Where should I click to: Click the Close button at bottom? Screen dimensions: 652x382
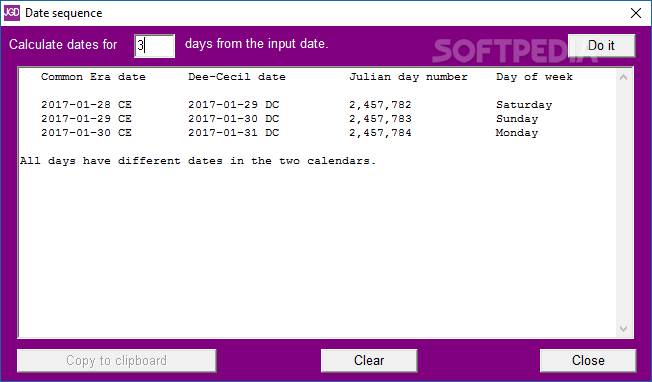(x=588, y=360)
